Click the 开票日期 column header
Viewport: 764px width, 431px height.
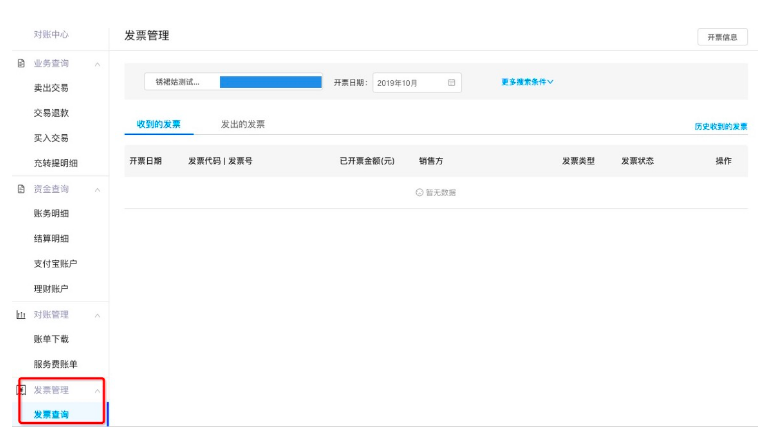[x=145, y=161]
